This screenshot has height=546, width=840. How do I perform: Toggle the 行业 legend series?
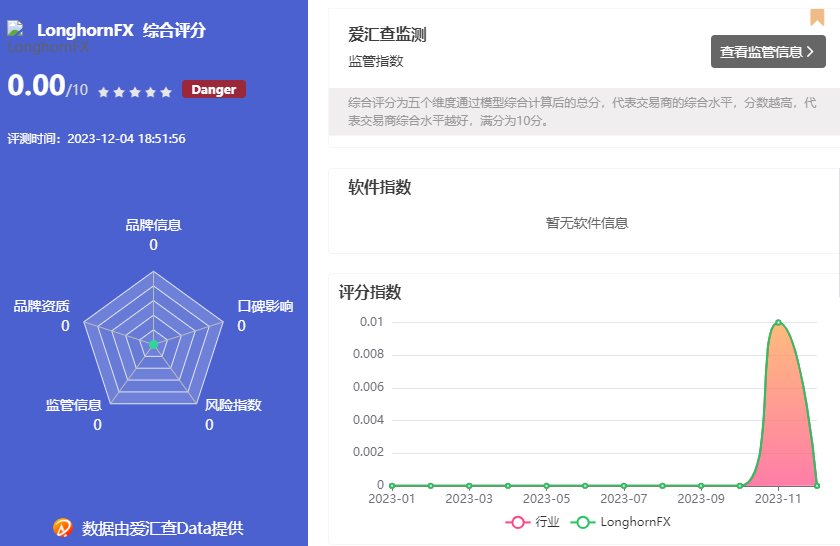pyautogui.click(x=532, y=522)
